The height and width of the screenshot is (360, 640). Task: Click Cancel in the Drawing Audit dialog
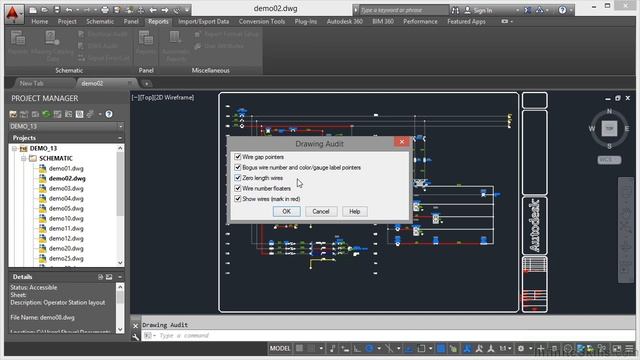click(x=321, y=211)
